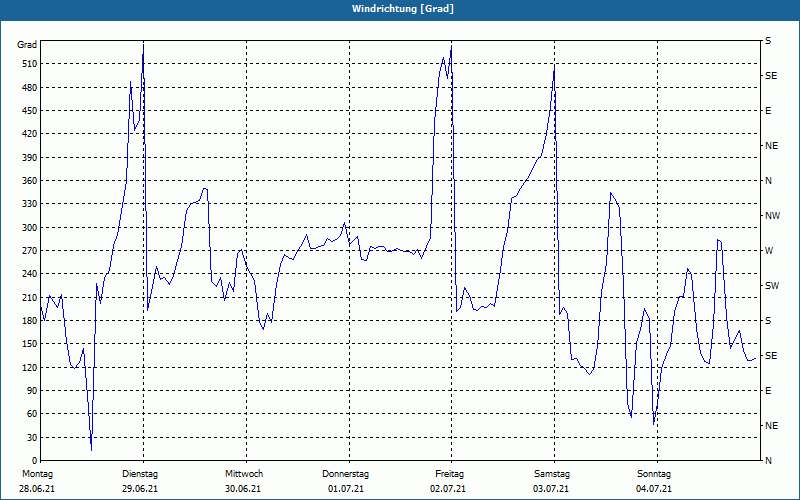800x500 pixels.
Task: Select the 'E' compass label on the 90 gridline
Action: click(x=768, y=391)
